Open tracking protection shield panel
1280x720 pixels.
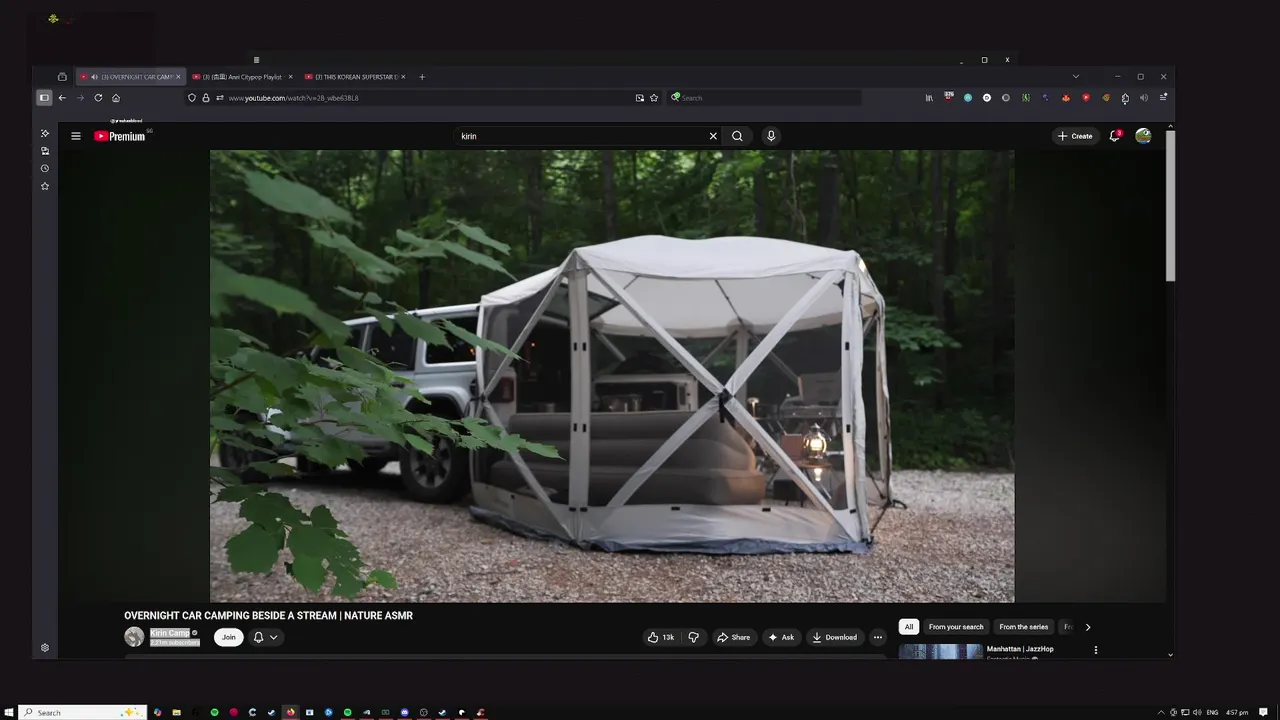(x=192, y=98)
